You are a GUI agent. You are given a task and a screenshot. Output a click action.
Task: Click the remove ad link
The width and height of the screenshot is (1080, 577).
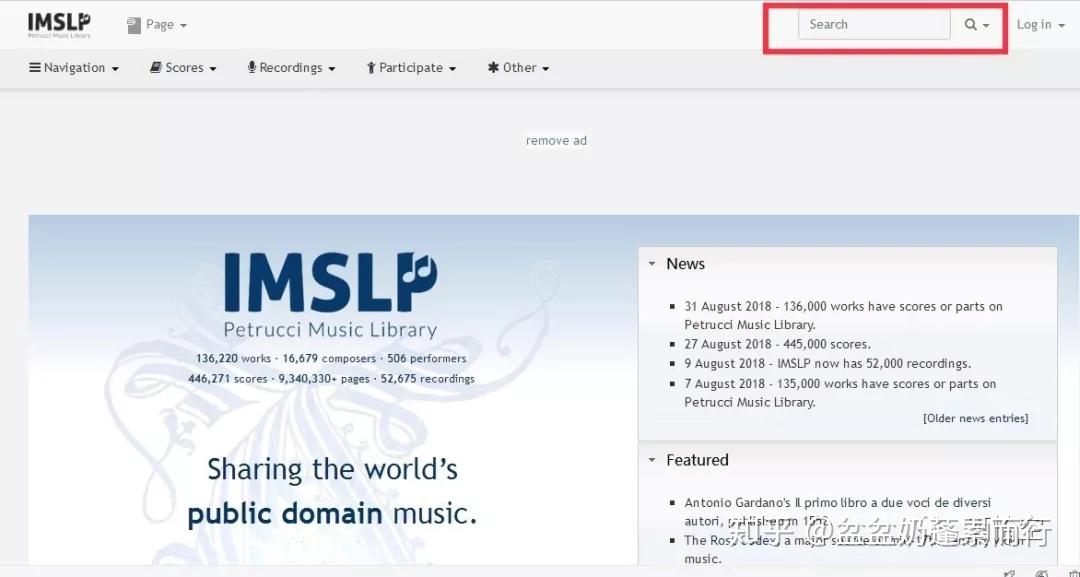click(x=556, y=140)
